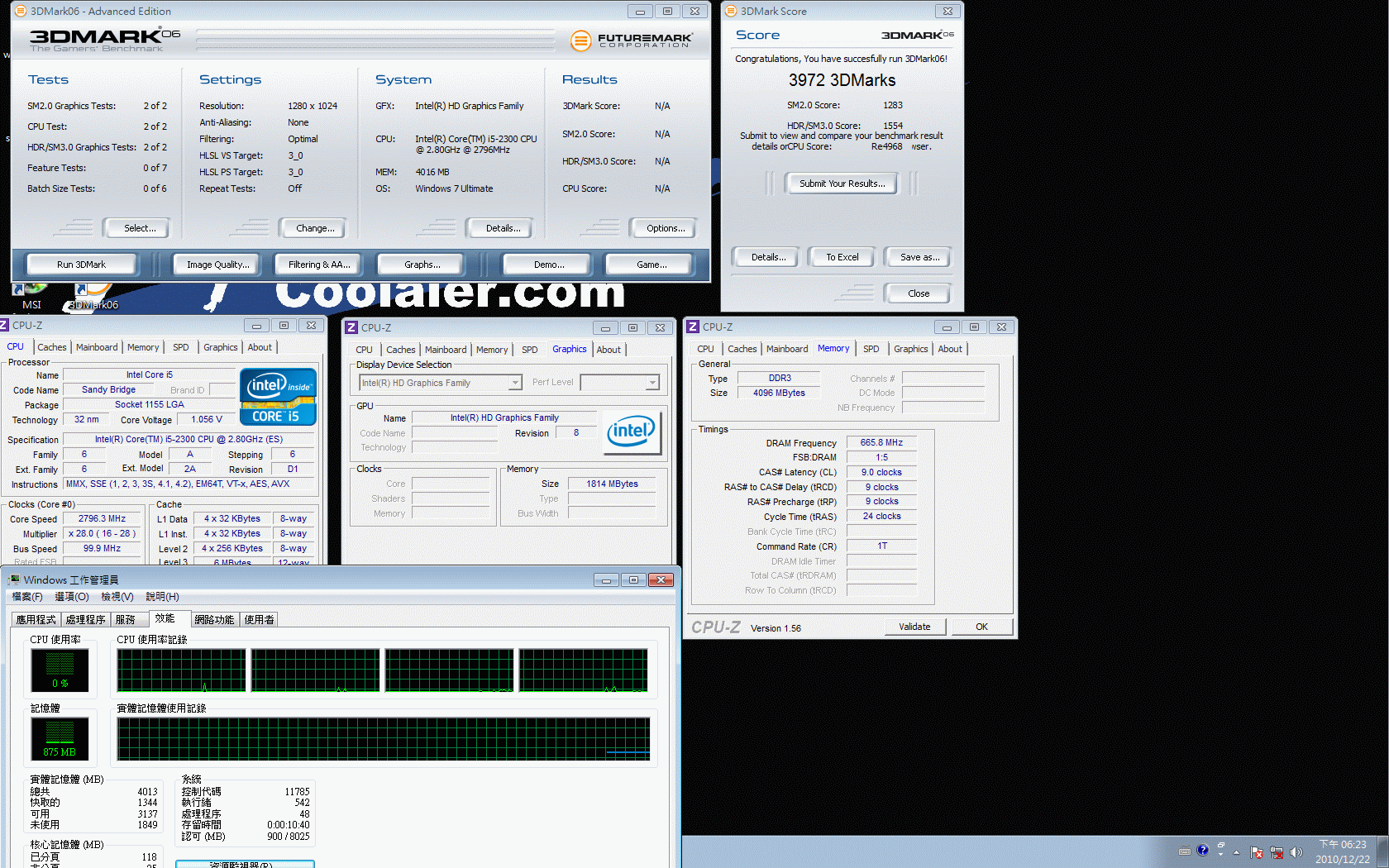Click the CPU usage 0% meter
The image size is (1389, 868).
click(60, 670)
